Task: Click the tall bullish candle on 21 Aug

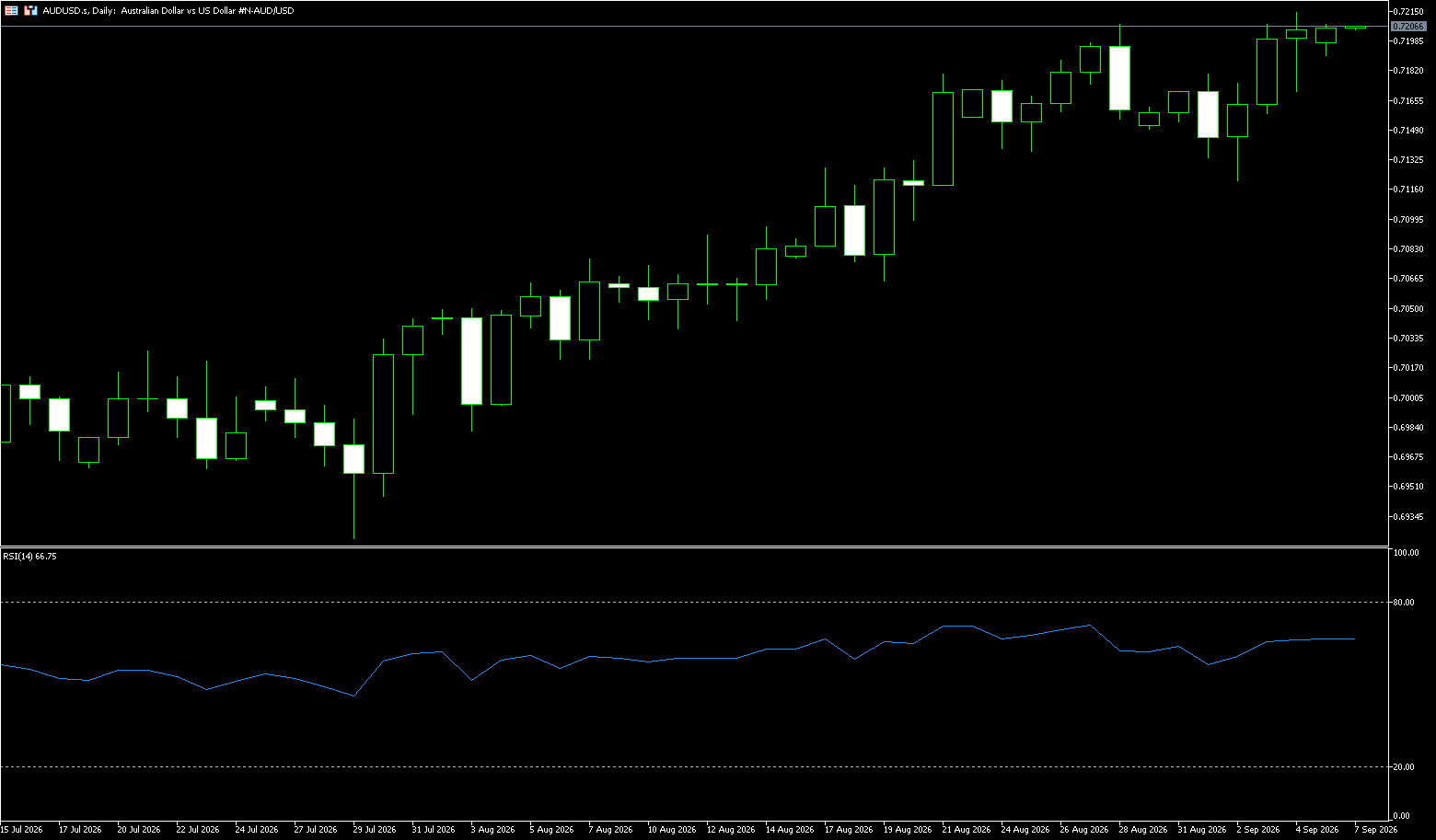Action: (943, 139)
